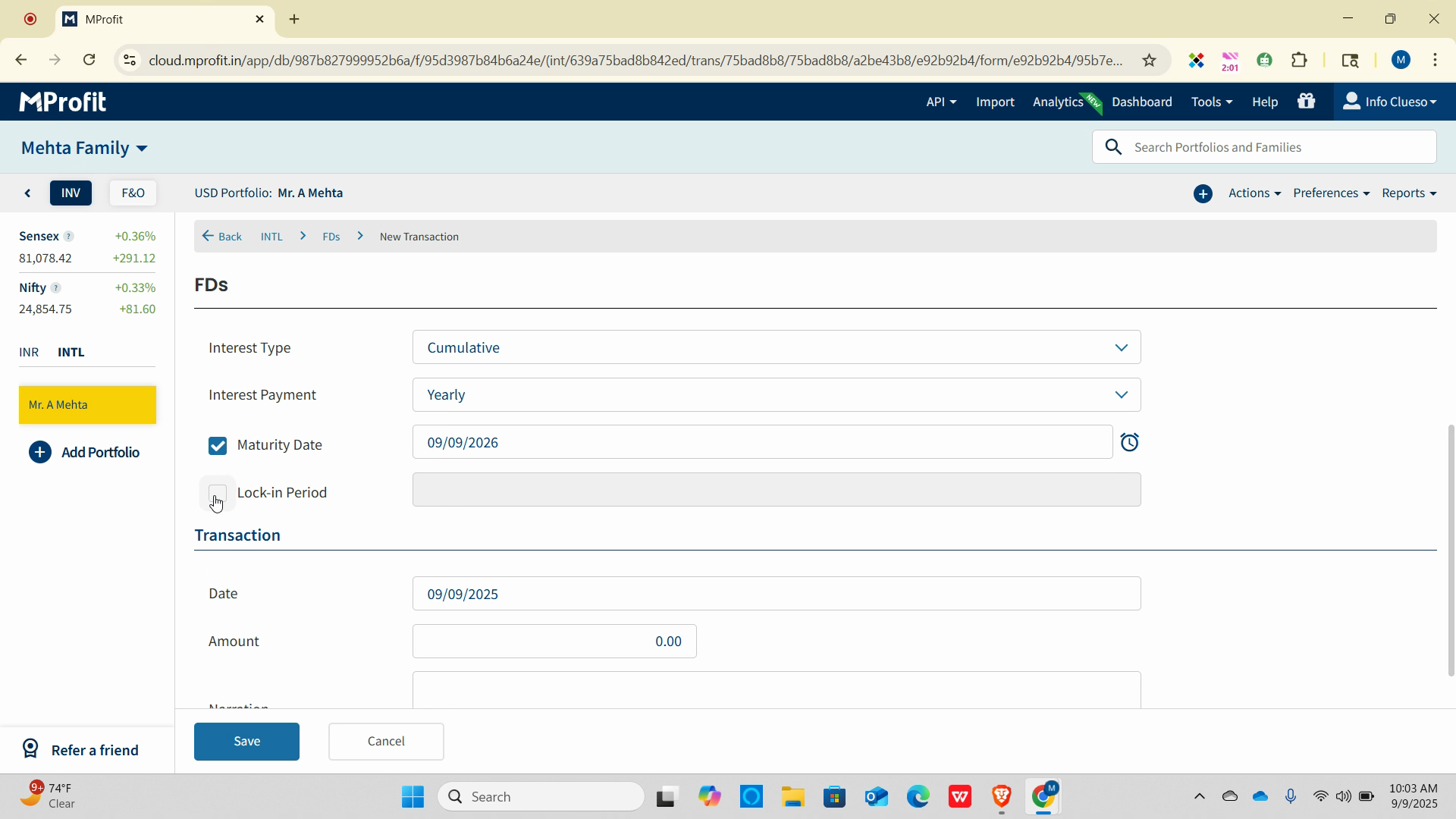This screenshot has width=1456, height=819.
Task: Switch to the F&O toggle
Action: click(133, 193)
